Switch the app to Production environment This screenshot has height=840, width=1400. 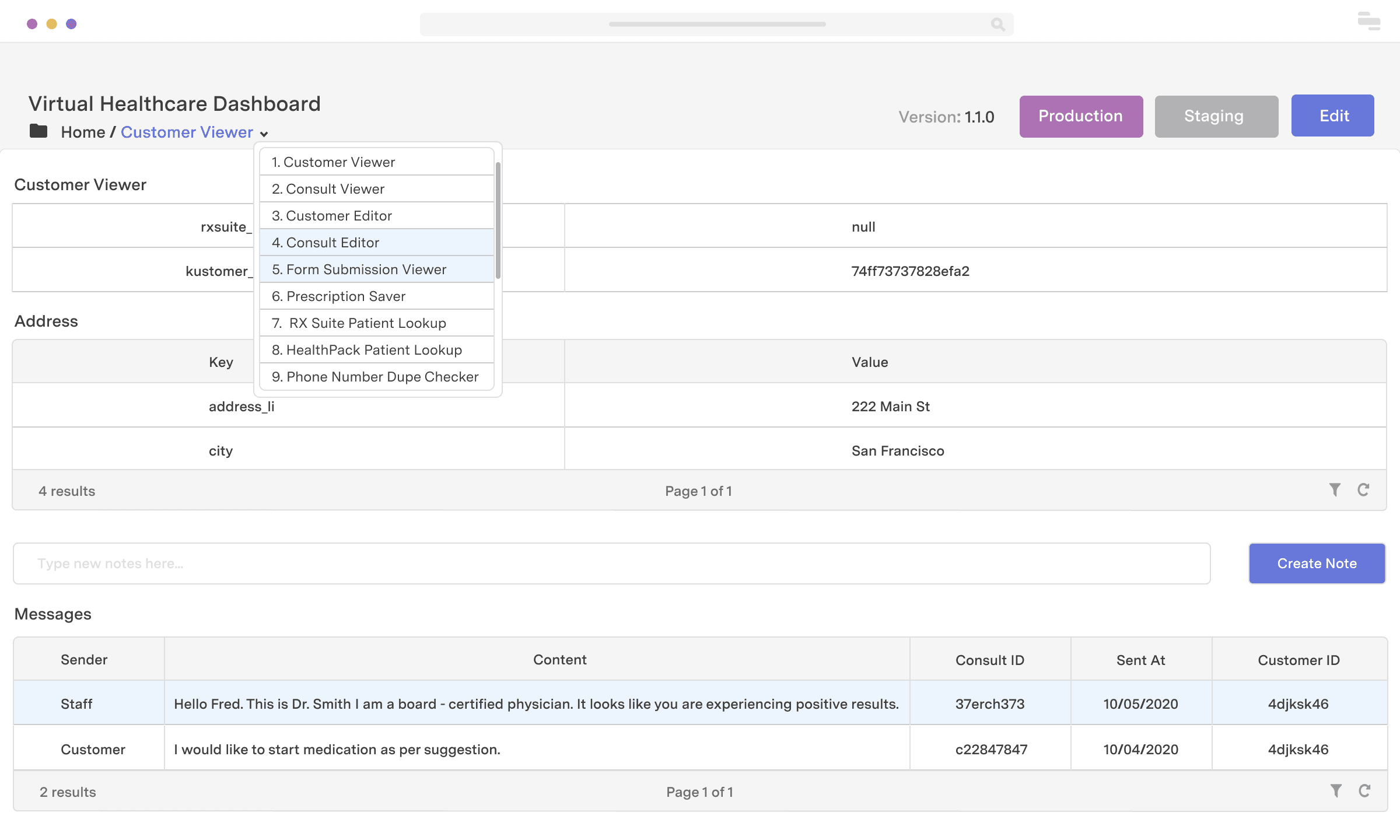tap(1080, 116)
